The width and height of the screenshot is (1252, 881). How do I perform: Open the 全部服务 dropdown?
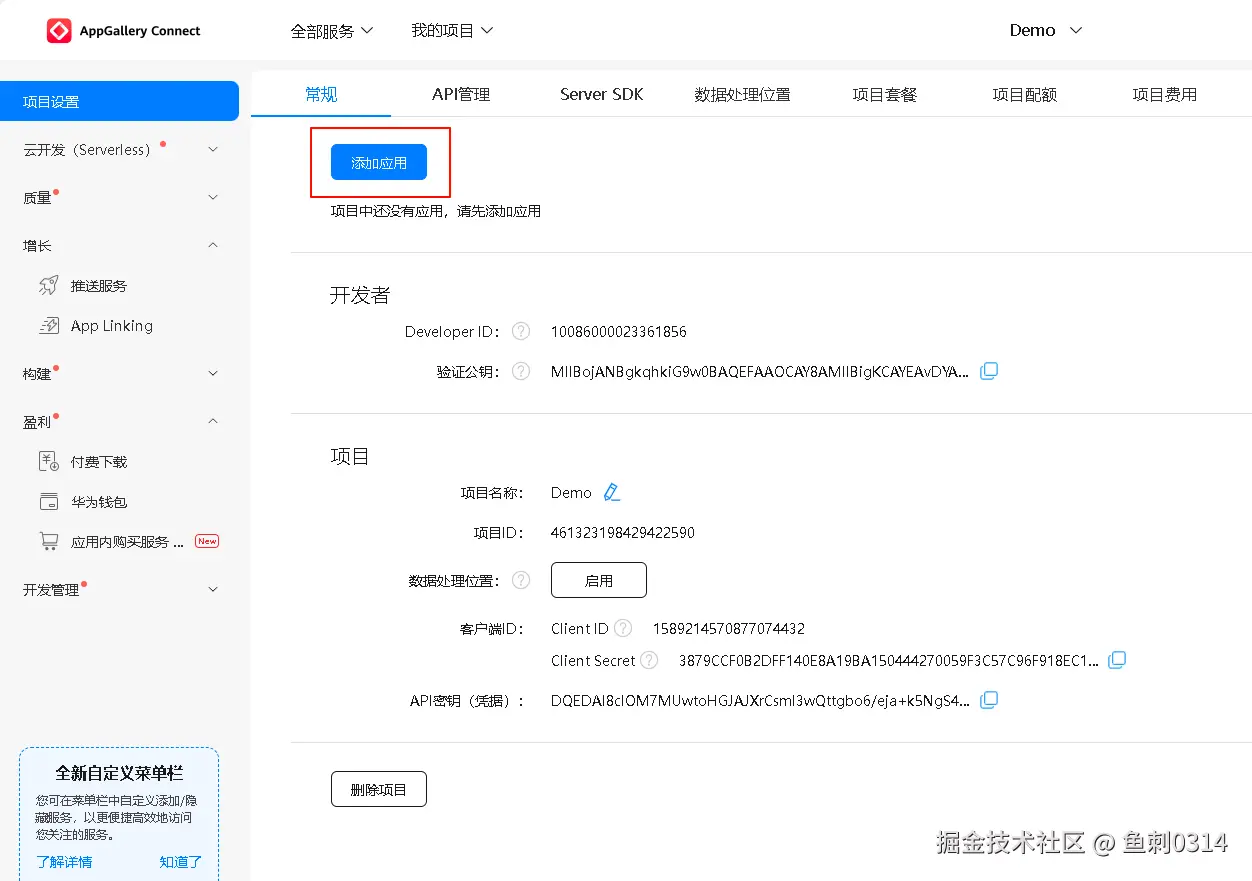point(332,31)
